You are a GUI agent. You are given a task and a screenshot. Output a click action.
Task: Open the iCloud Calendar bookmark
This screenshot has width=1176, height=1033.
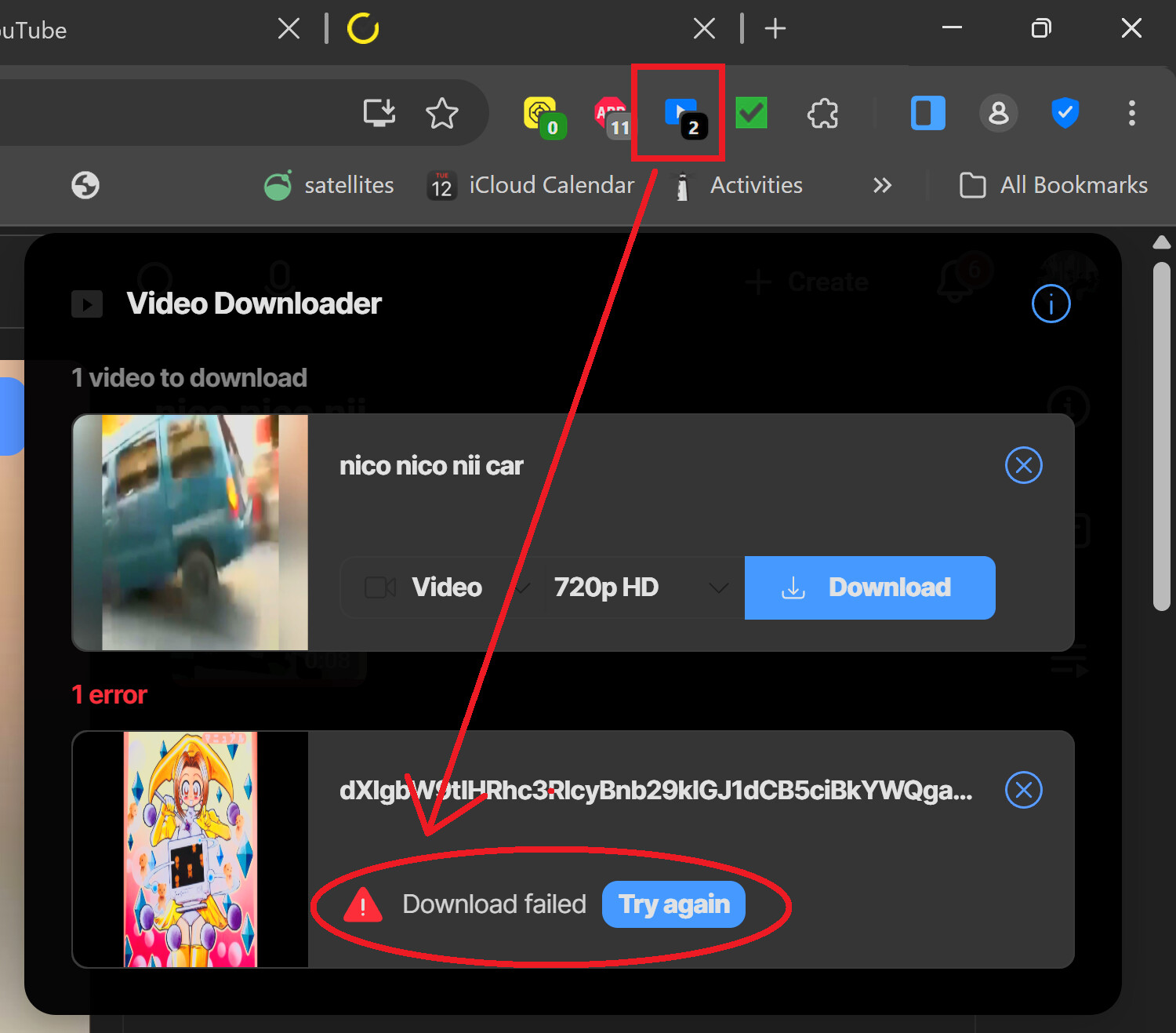pos(531,185)
